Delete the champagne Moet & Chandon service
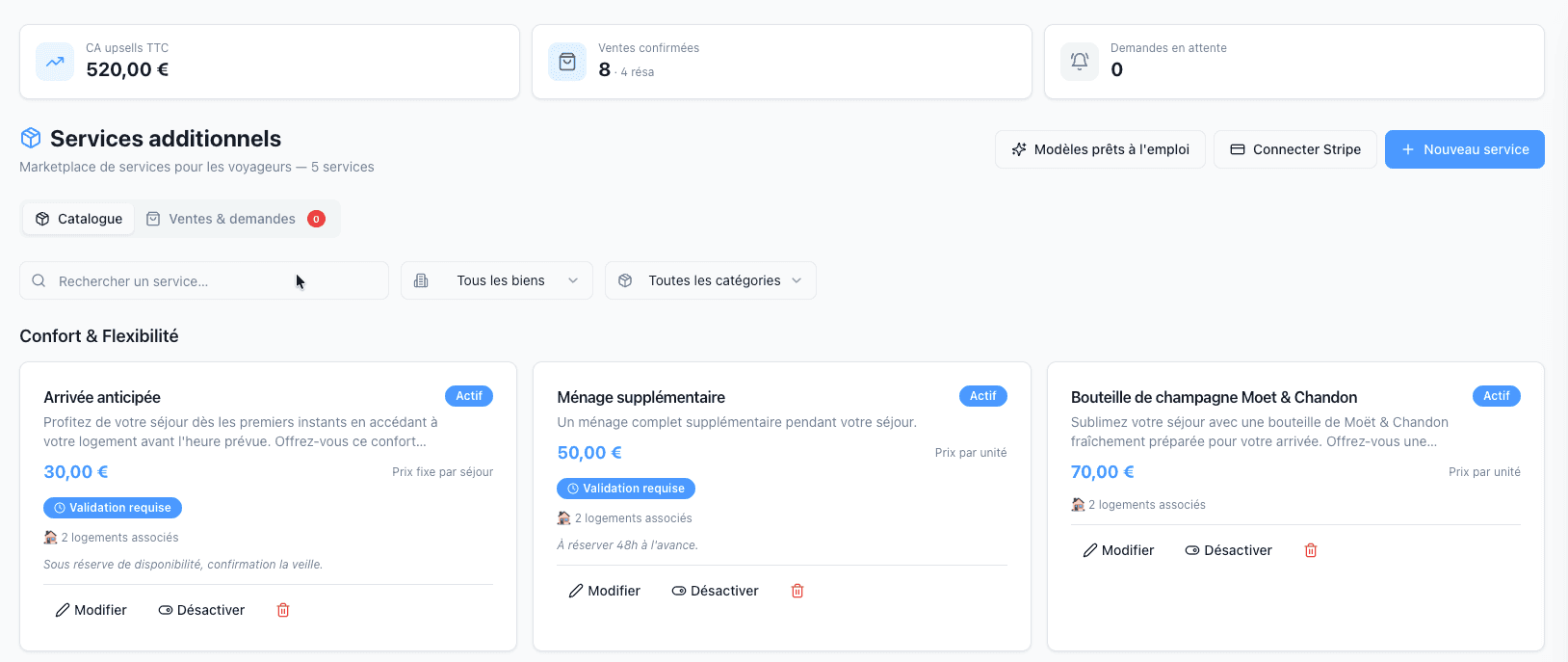Image resolution: width=1568 pixels, height=662 pixels. [1311, 550]
